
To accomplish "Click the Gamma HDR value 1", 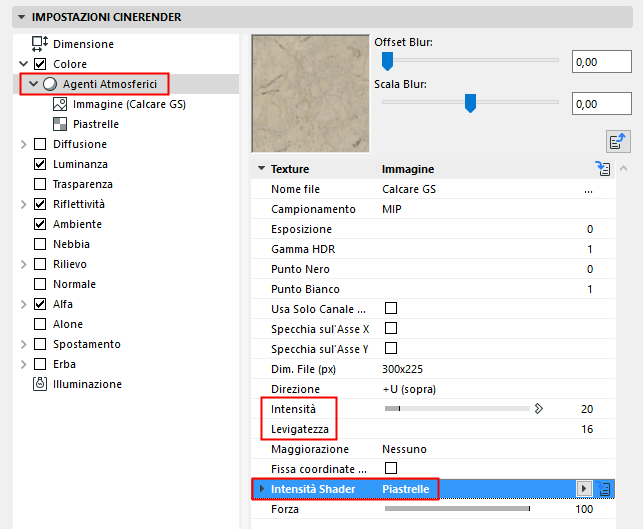I will (x=590, y=249).
